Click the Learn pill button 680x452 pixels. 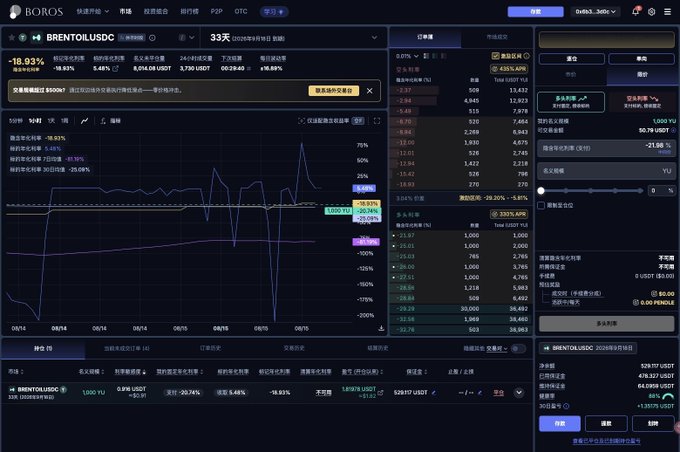click(x=274, y=12)
